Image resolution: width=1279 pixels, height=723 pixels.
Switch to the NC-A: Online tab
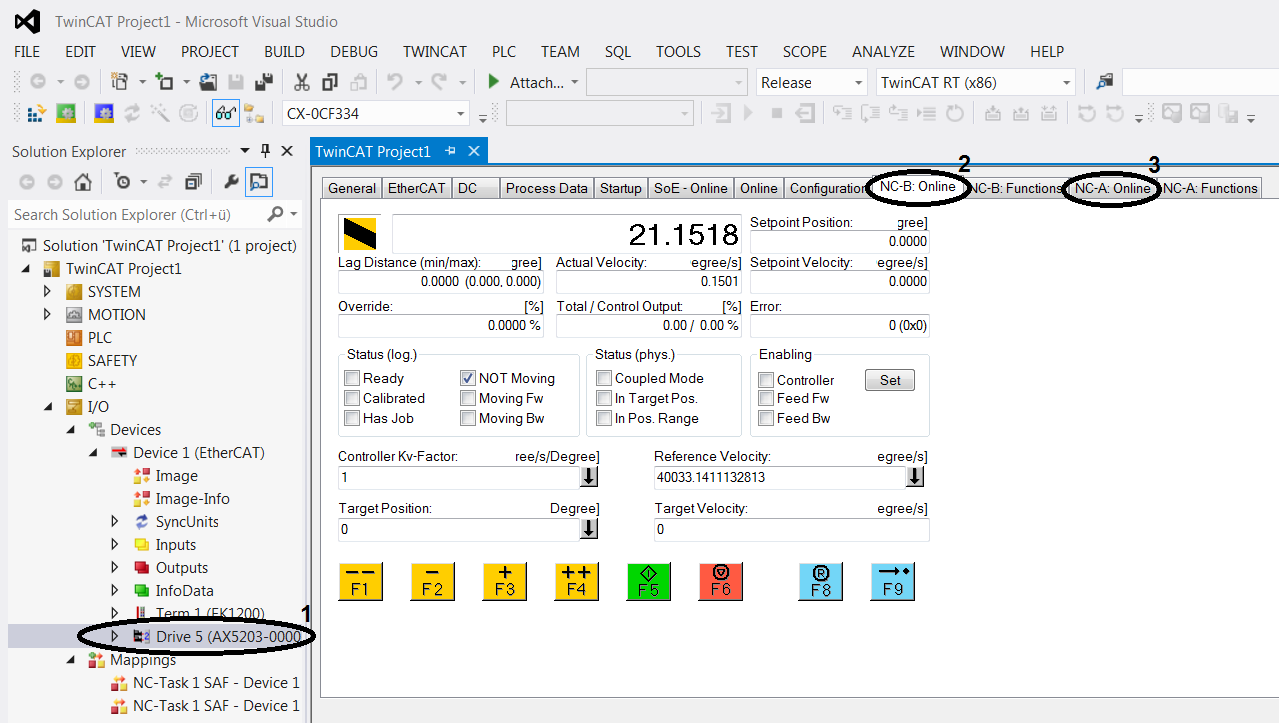1112,188
